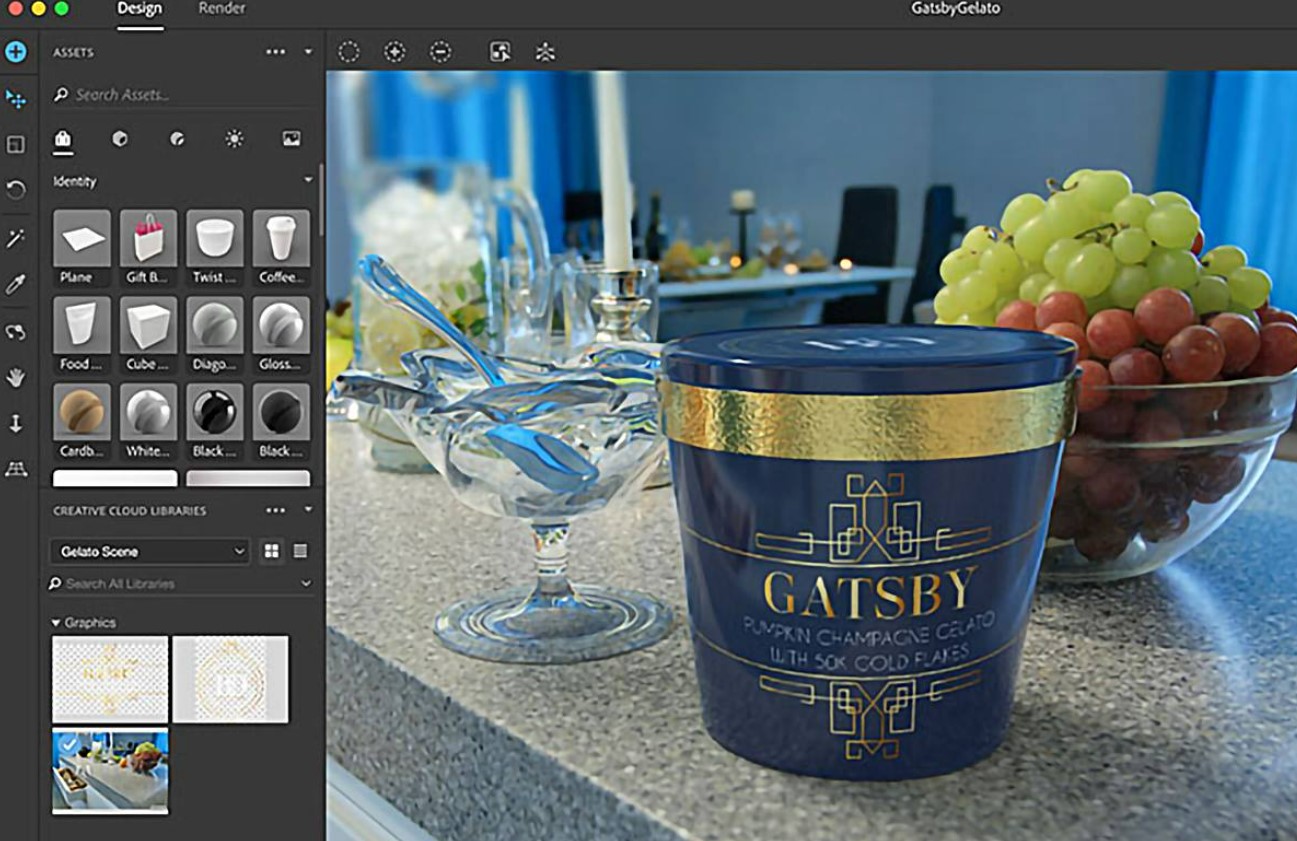Screen dimensions: 1297x841
Task: Filter assets by Images icon
Action: (291, 139)
